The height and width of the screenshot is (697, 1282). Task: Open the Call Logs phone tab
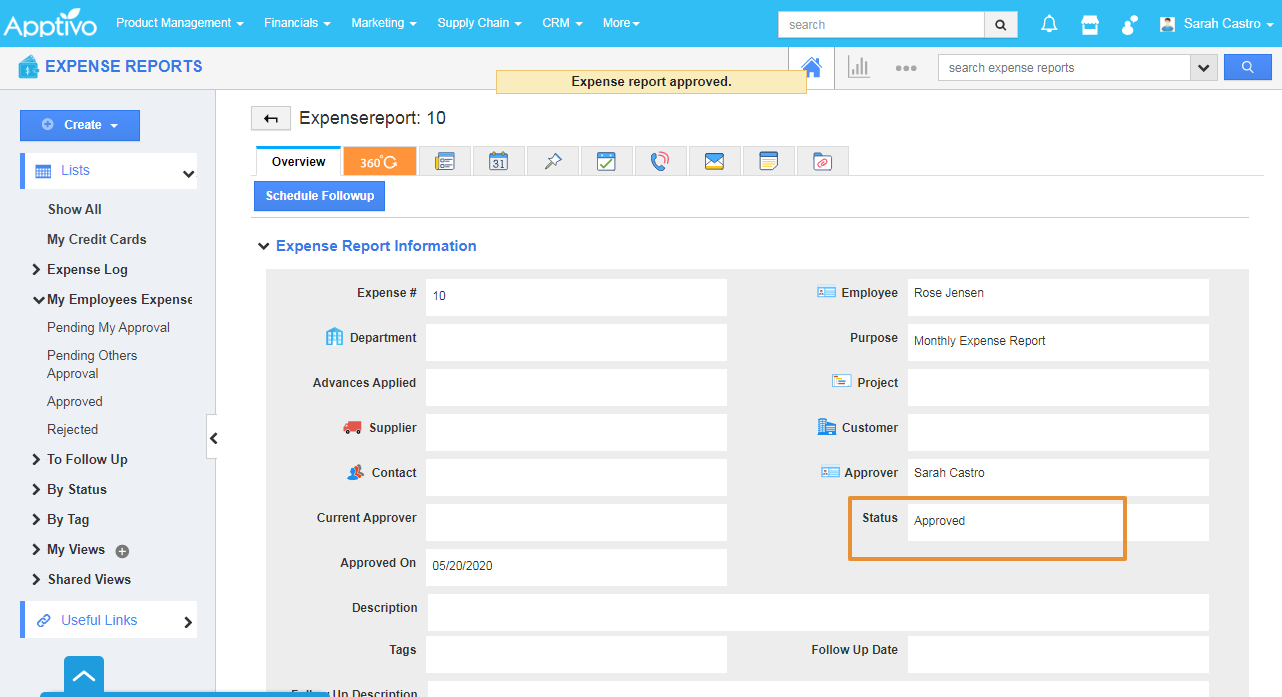(x=660, y=161)
